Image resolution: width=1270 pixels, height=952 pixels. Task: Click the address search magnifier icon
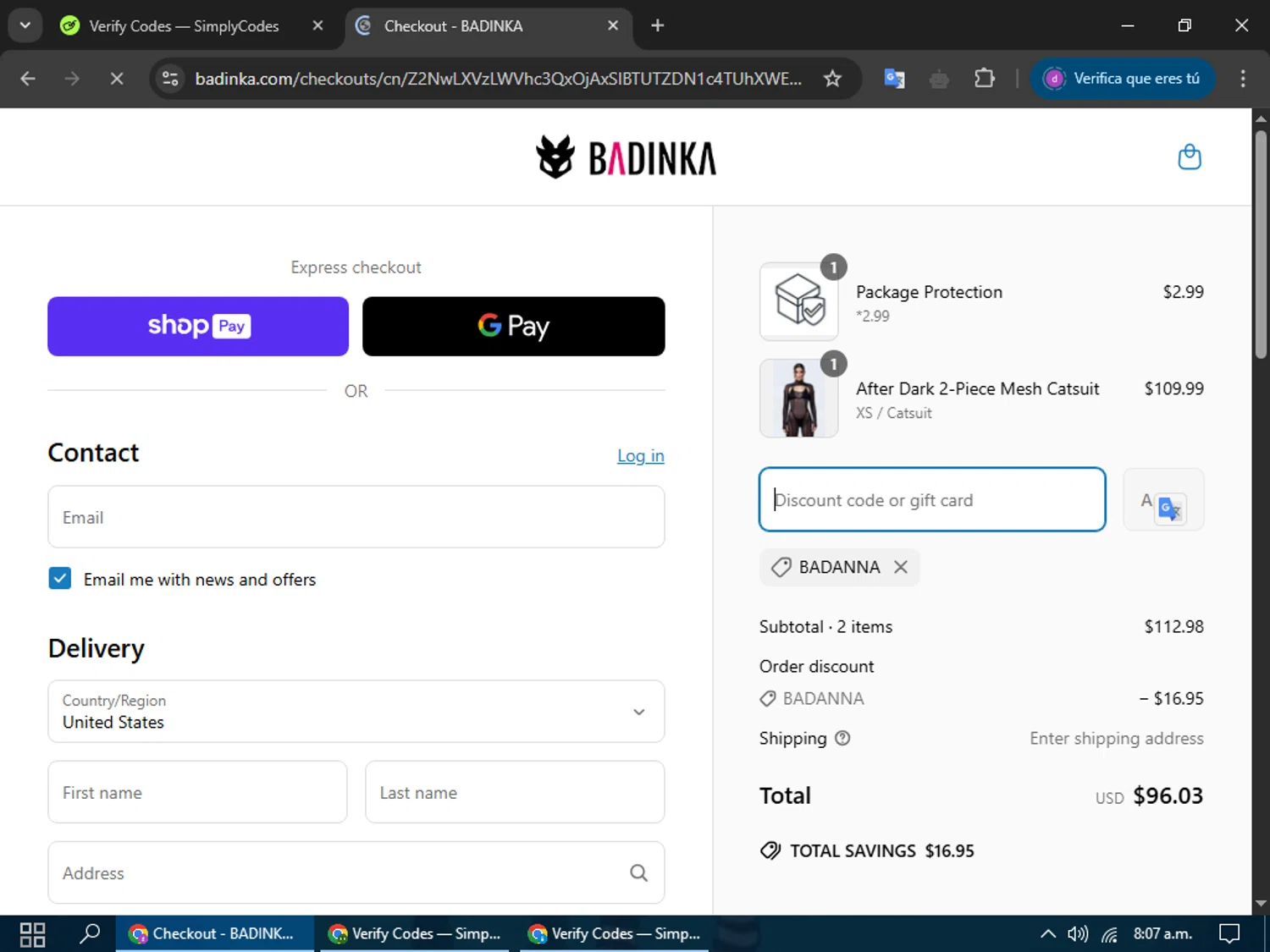coord(639,872)
